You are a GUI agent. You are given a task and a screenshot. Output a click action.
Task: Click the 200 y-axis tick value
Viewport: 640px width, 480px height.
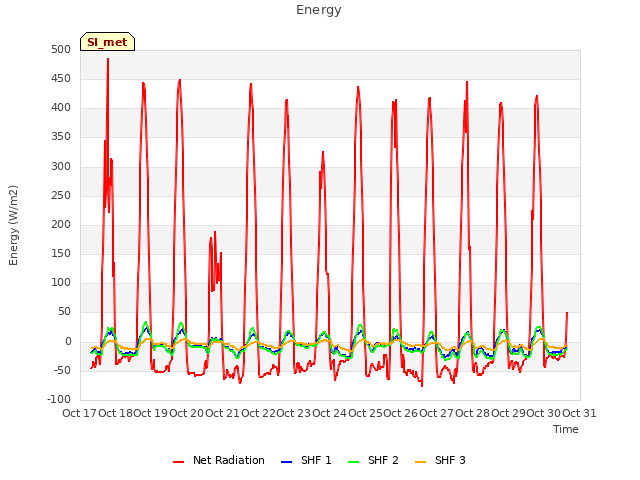pyautogui.click(x=61, y=224)
